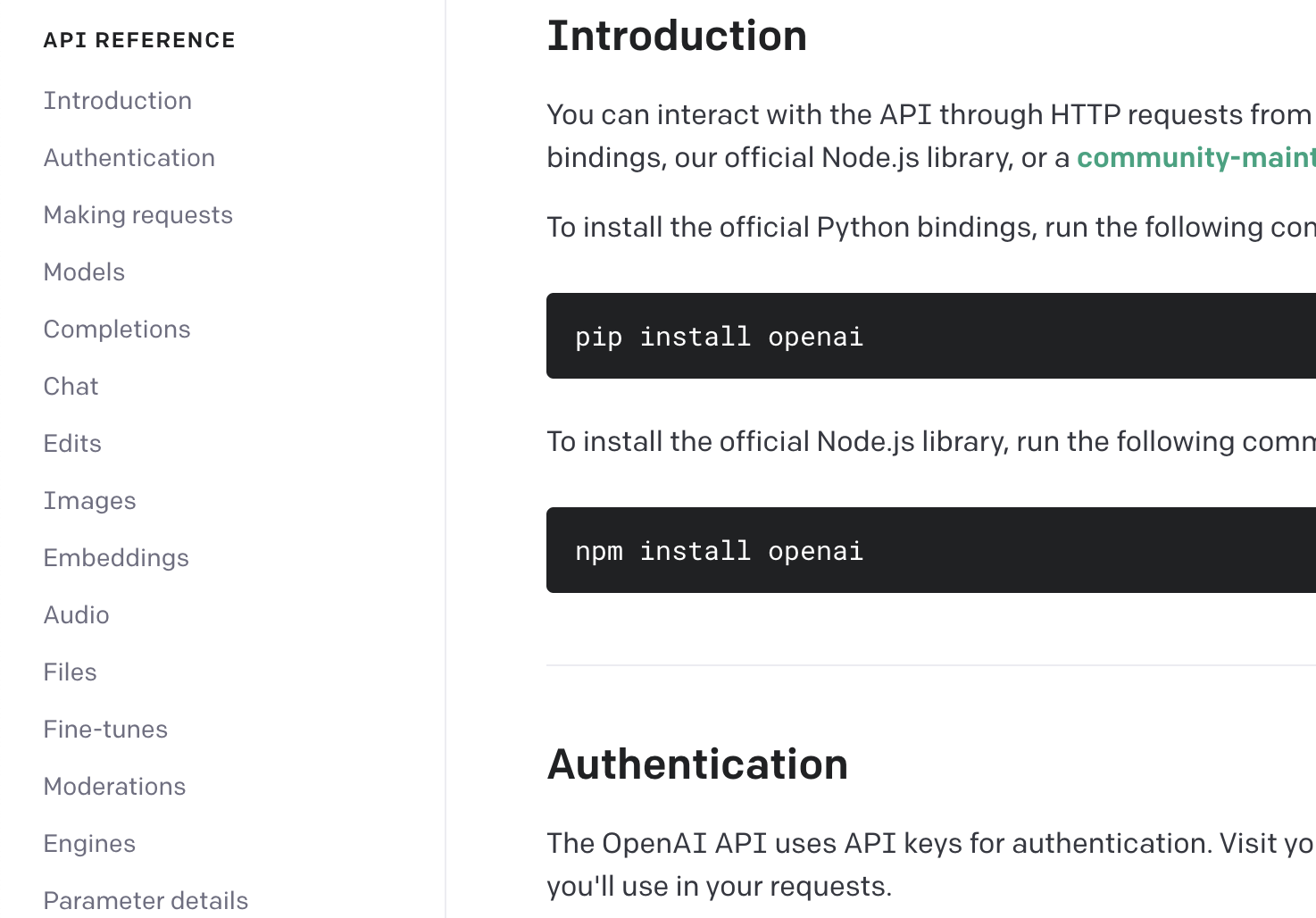This screenshot has height=918, width=1316.
Task: Select Moderations in the sidebar
Action: (x=114, y=787)
